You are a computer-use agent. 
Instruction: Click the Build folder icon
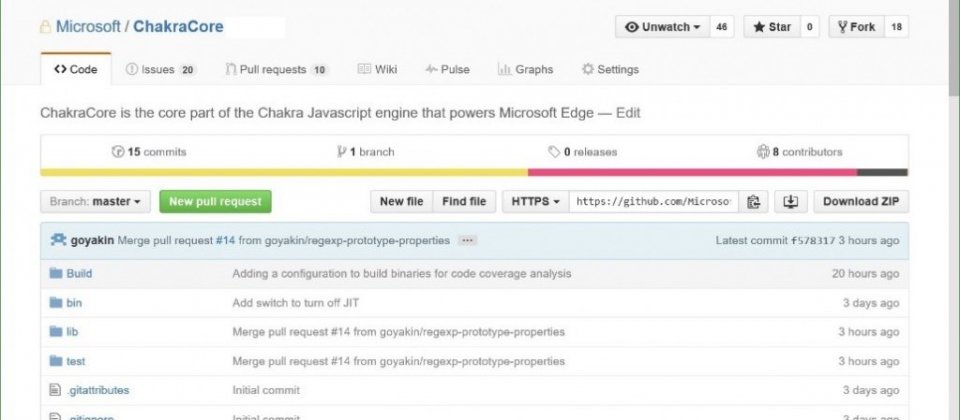point(56,273)
